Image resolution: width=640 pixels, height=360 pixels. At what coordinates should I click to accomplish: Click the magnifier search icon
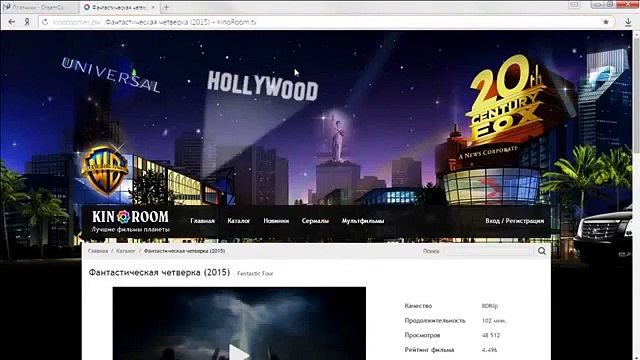(x=542, y=251)
